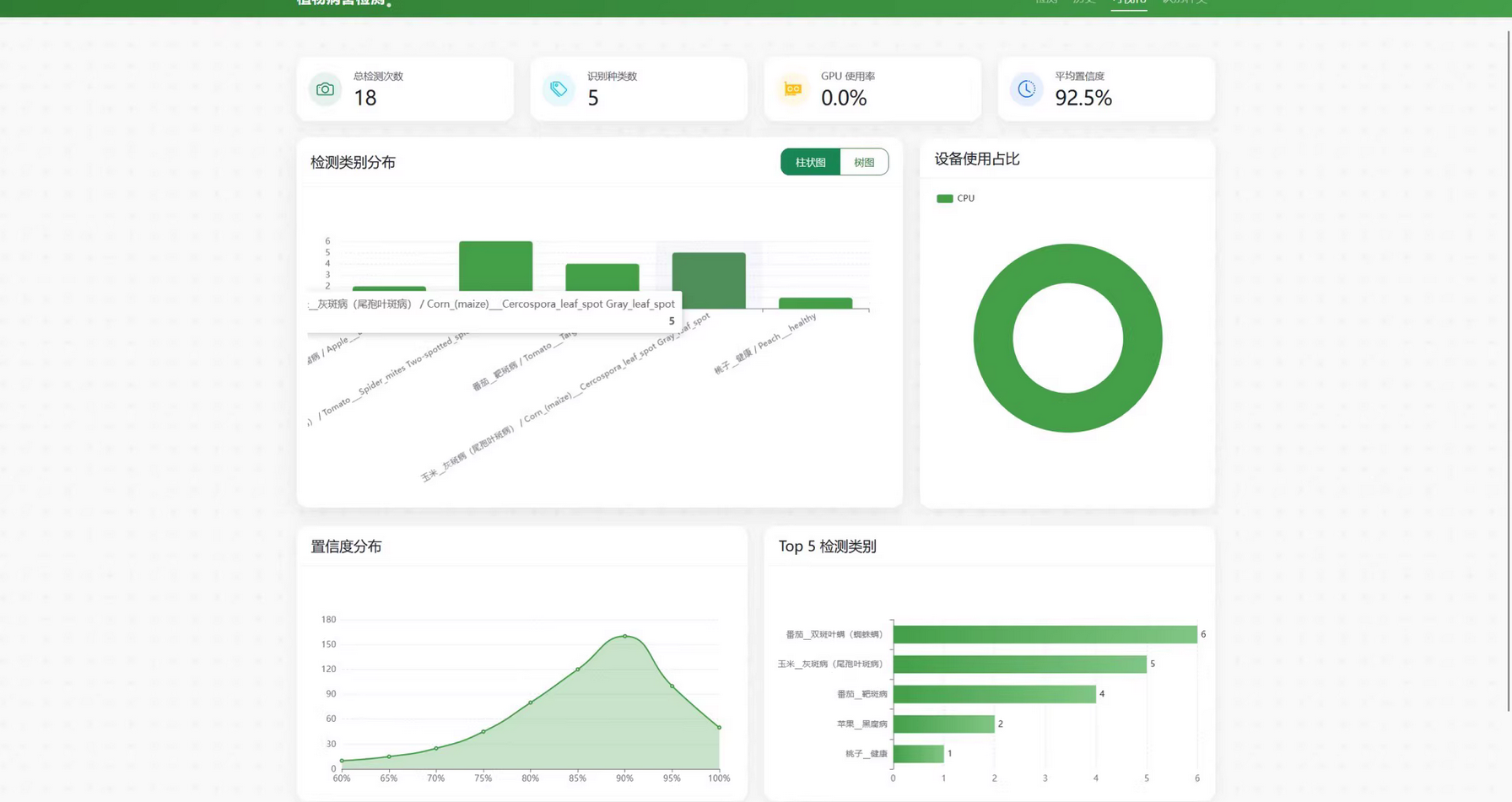Click the tag icon in 识别种类数 card
Viewport: 1512px width, 802px height.
tap(559, 89)
